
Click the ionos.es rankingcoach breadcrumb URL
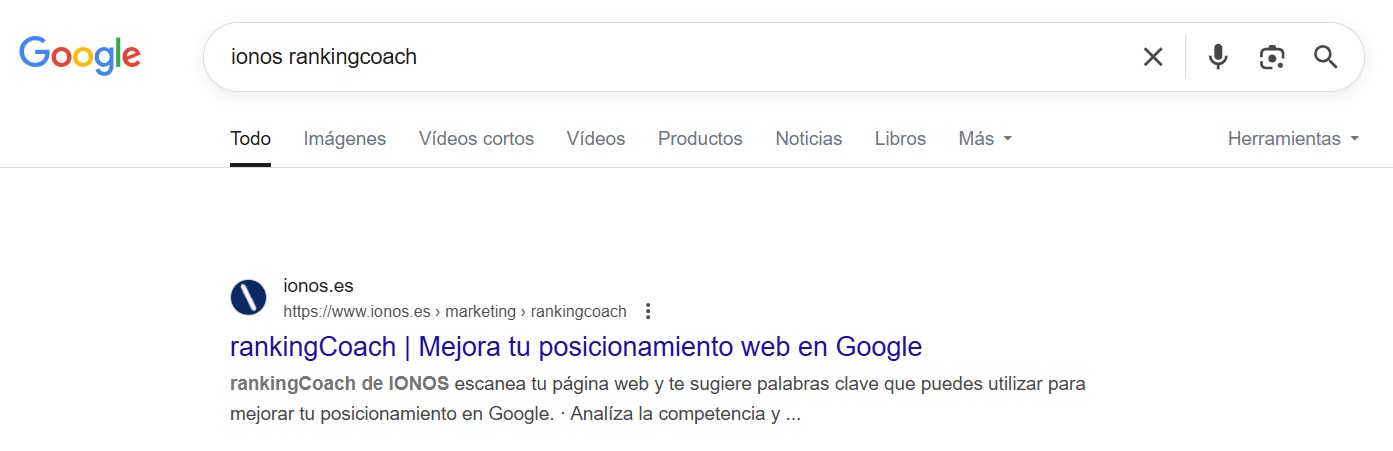pyautogui.click(x=455, y=311)
